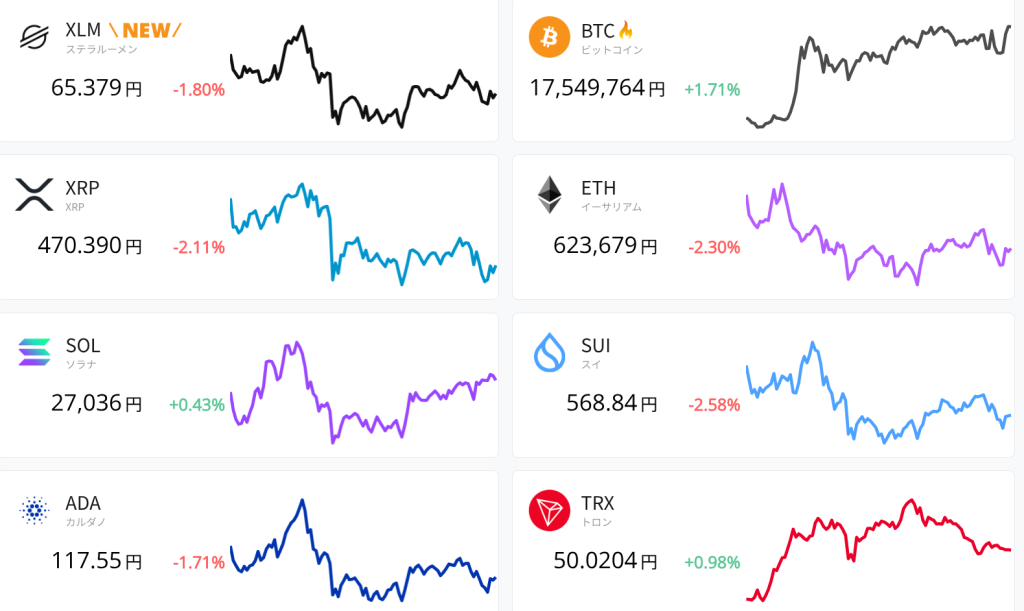1024x611 pixels.
Task: Click the Stellar XLM coin icon
Action: (x=34, y=37)
